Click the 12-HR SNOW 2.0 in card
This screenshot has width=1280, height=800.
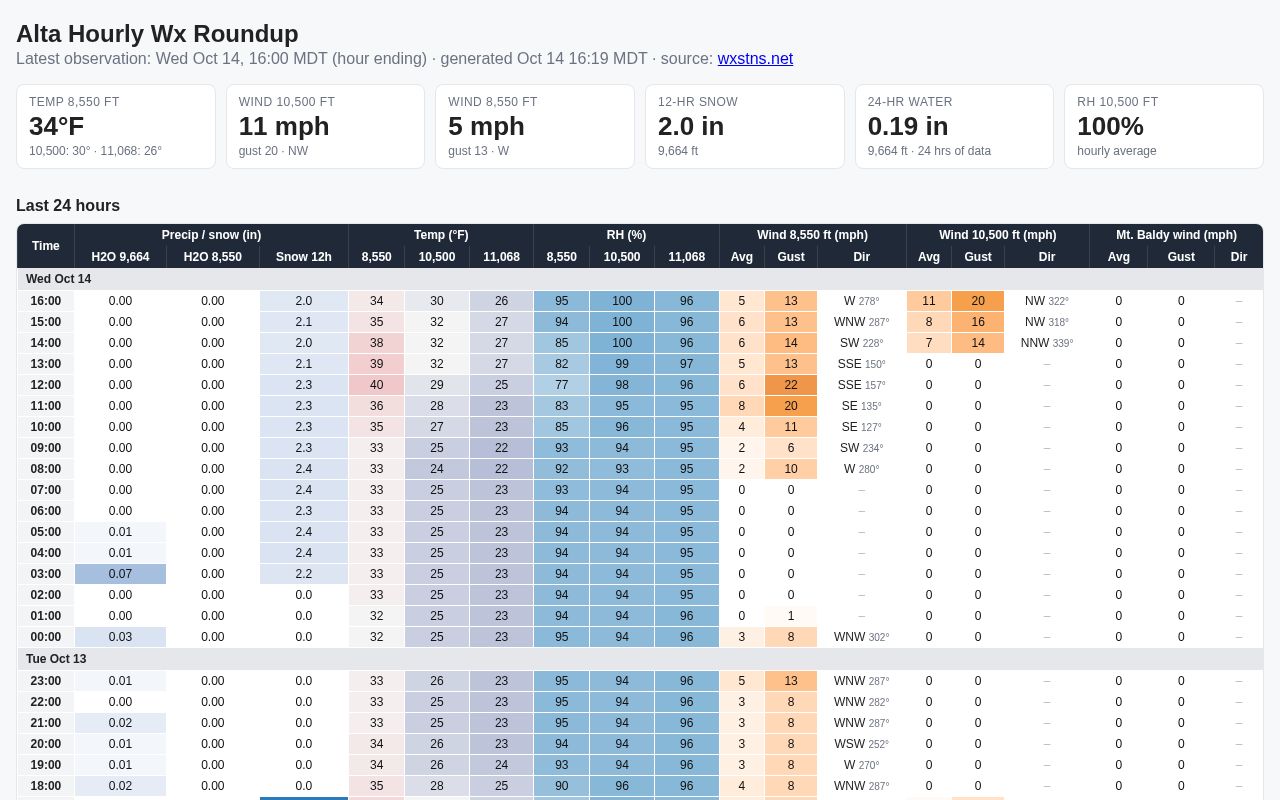[744, 126]
